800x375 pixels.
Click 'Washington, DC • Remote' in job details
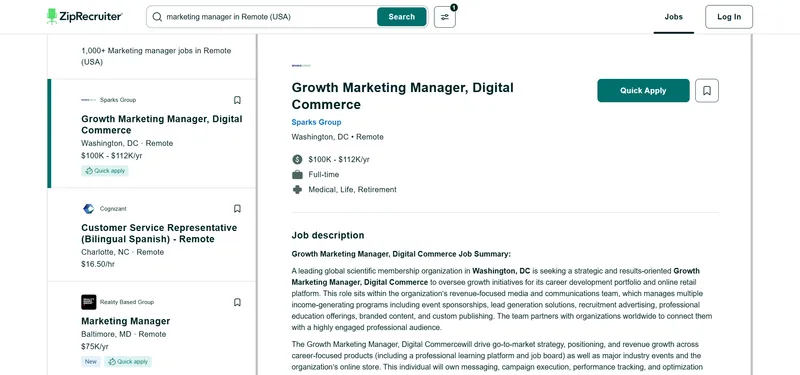pos(337,137)
